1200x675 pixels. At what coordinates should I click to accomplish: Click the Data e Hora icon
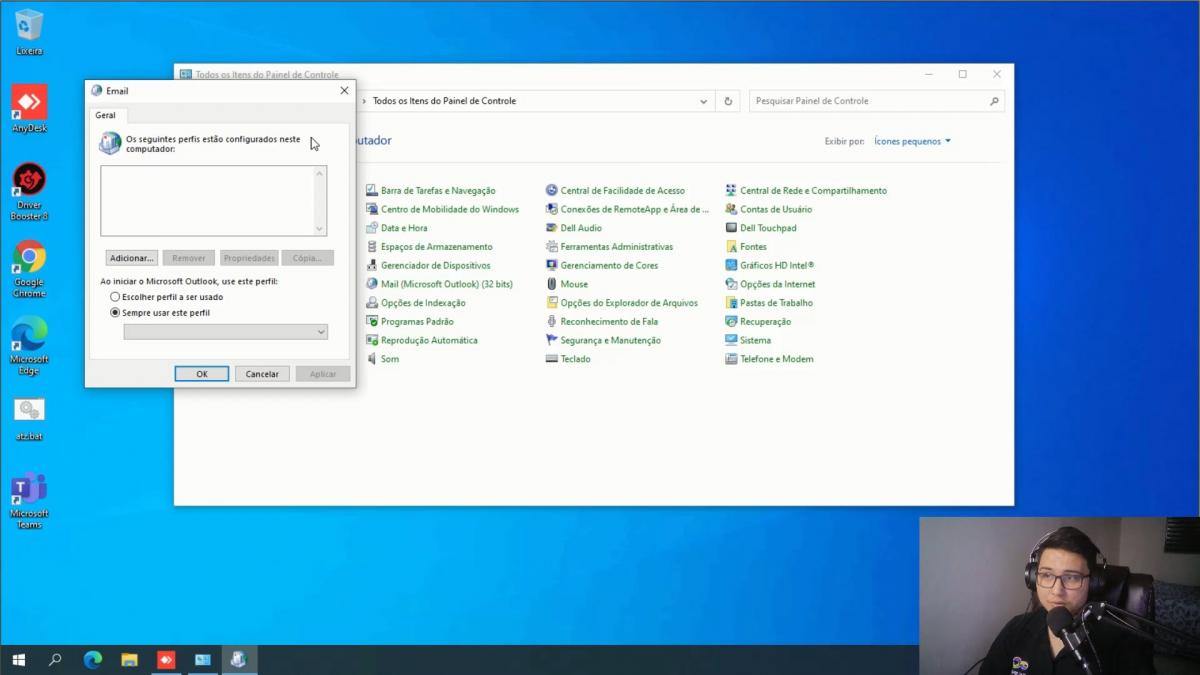click(x=372, y=228)
